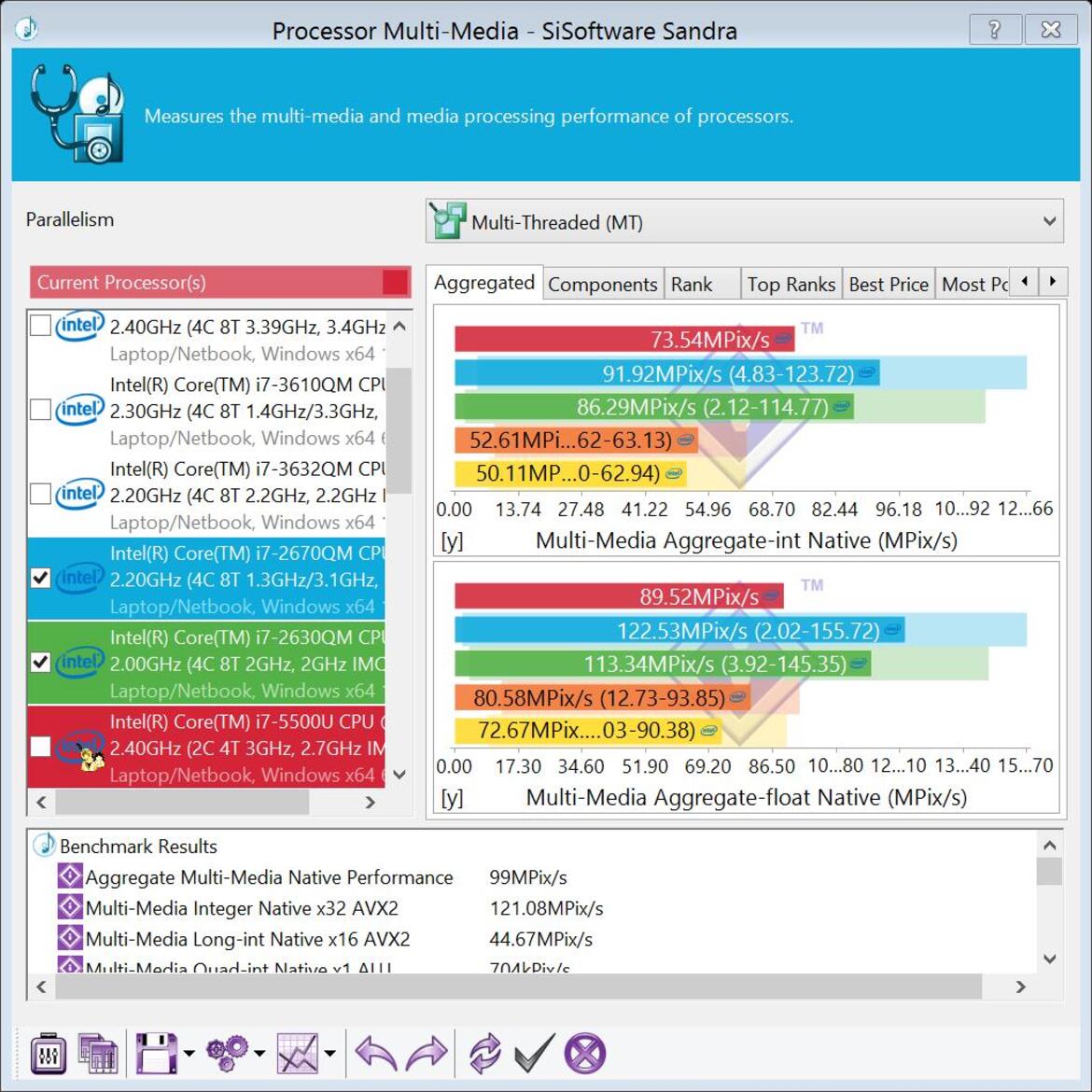Switch to the Aggregated tab
Screen dimensions: 1092x1092
tap(484, 283)
